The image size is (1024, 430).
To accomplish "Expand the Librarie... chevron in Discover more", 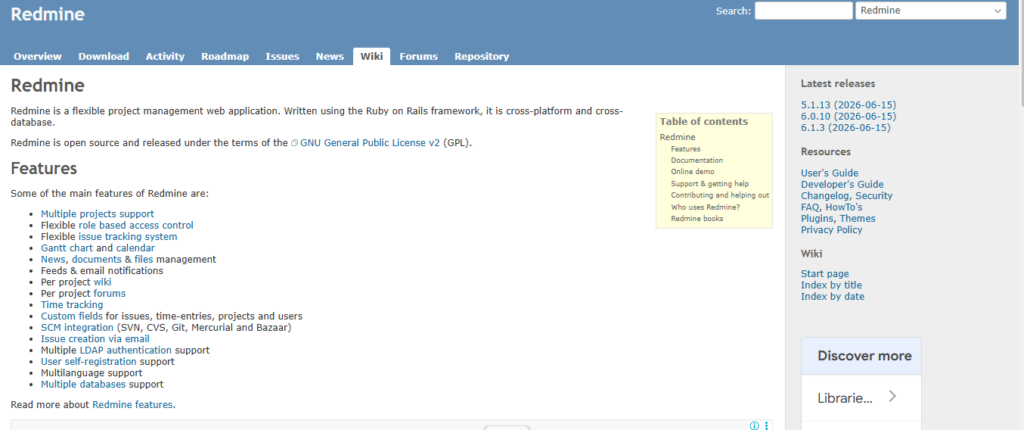I will [893, 396].
